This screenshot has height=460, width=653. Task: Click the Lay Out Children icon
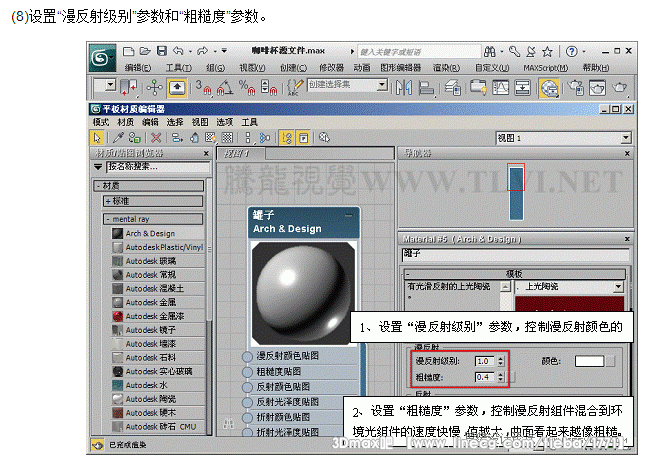click(x=264, y=137)
